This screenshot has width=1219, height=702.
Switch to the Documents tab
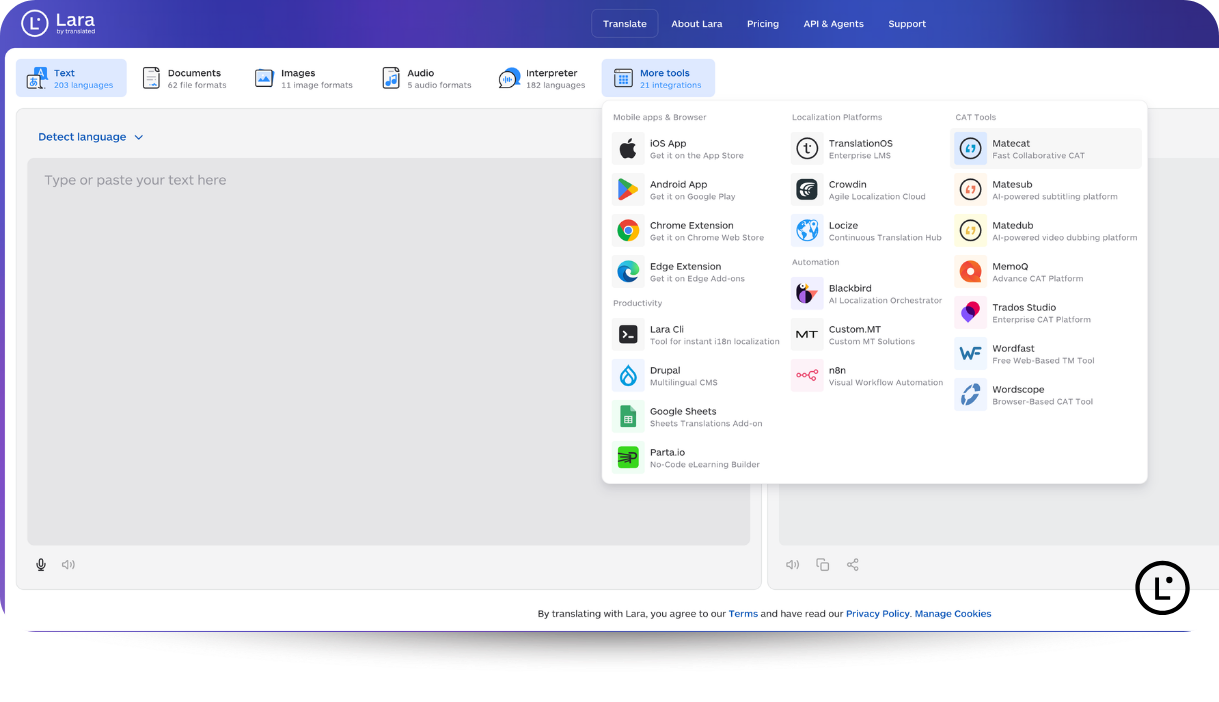point(185,78)
